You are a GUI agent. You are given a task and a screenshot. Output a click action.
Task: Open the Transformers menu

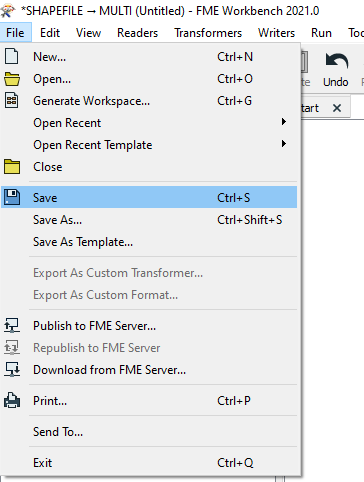tap(208, 33)
